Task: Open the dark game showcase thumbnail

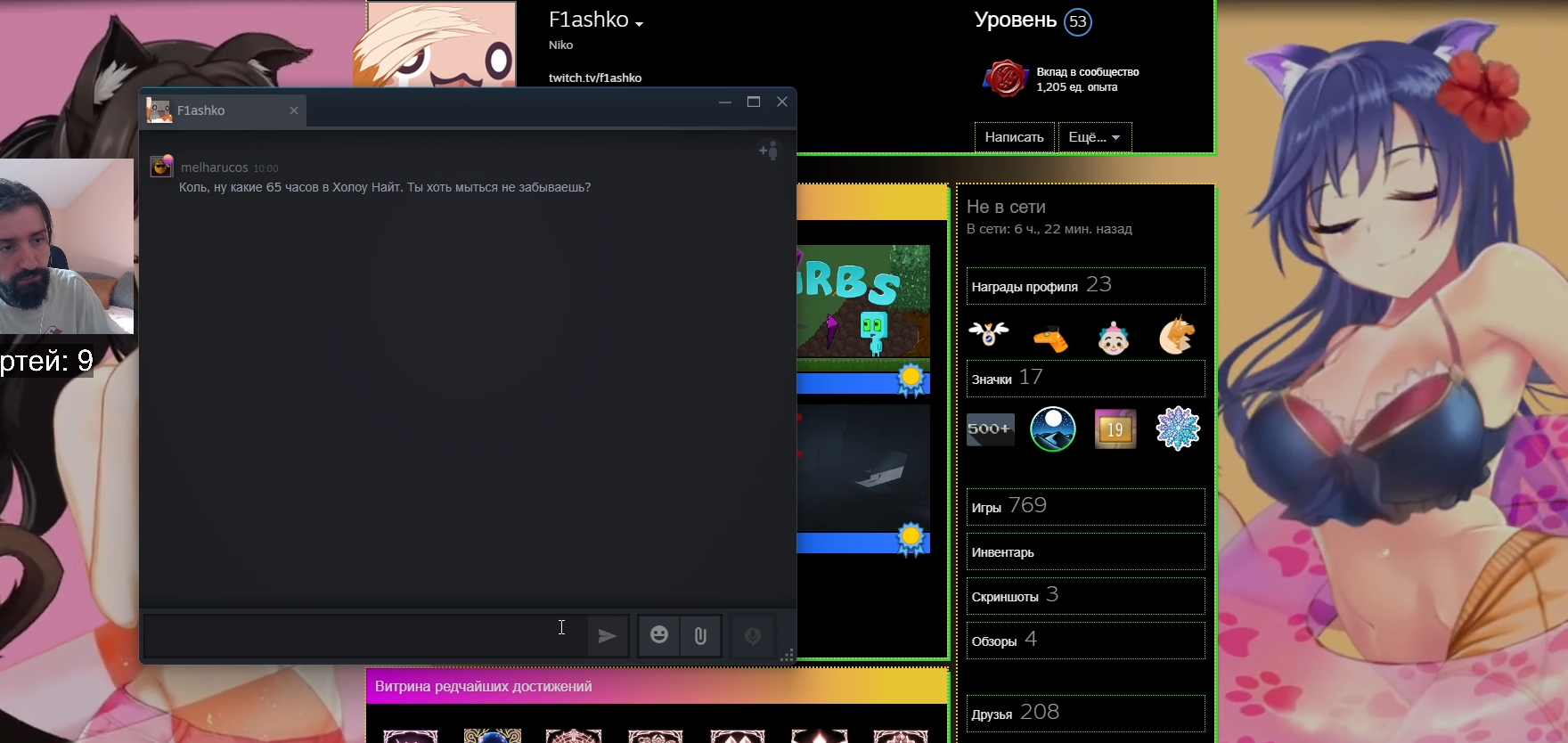Action: tap(863, 468)
